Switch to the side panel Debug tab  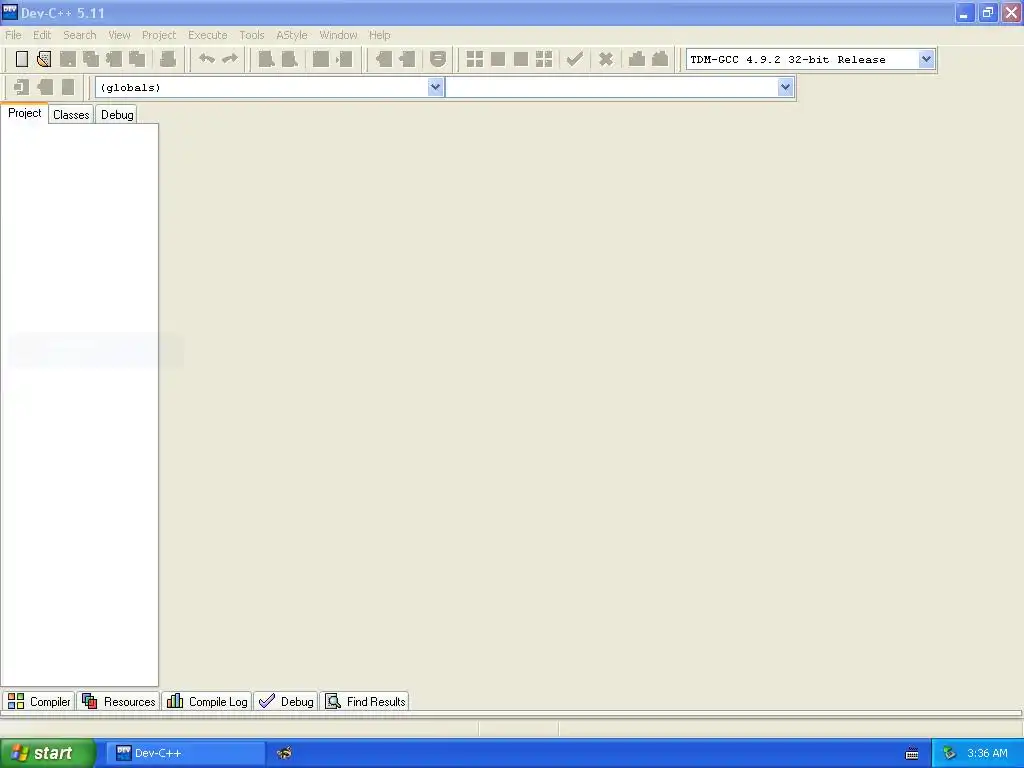tap(117, 115)
